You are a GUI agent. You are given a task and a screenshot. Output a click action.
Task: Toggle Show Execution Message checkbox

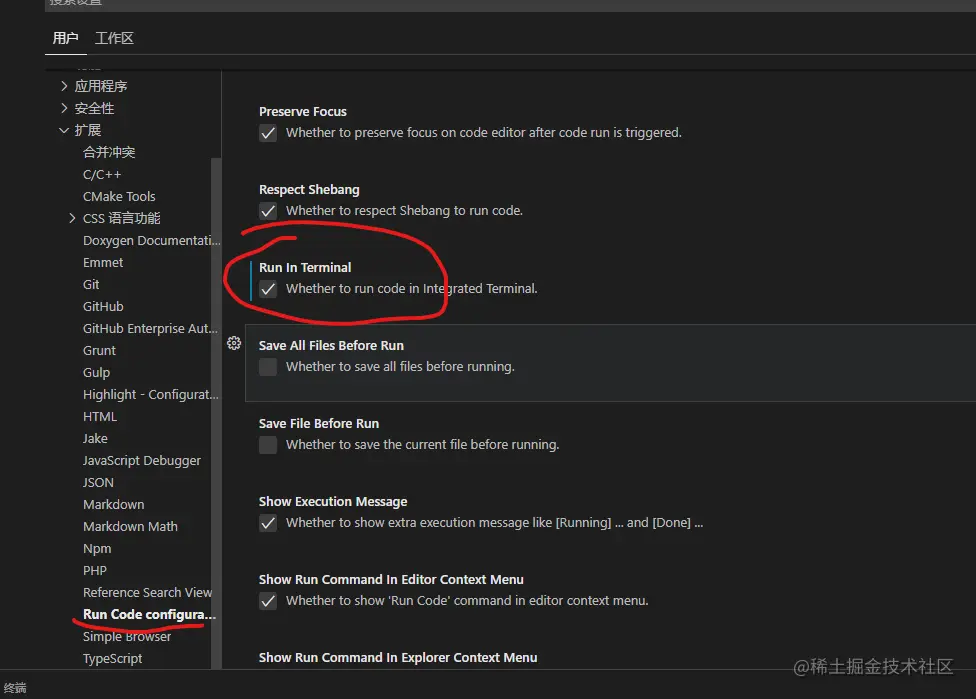(x=268, y=523)
